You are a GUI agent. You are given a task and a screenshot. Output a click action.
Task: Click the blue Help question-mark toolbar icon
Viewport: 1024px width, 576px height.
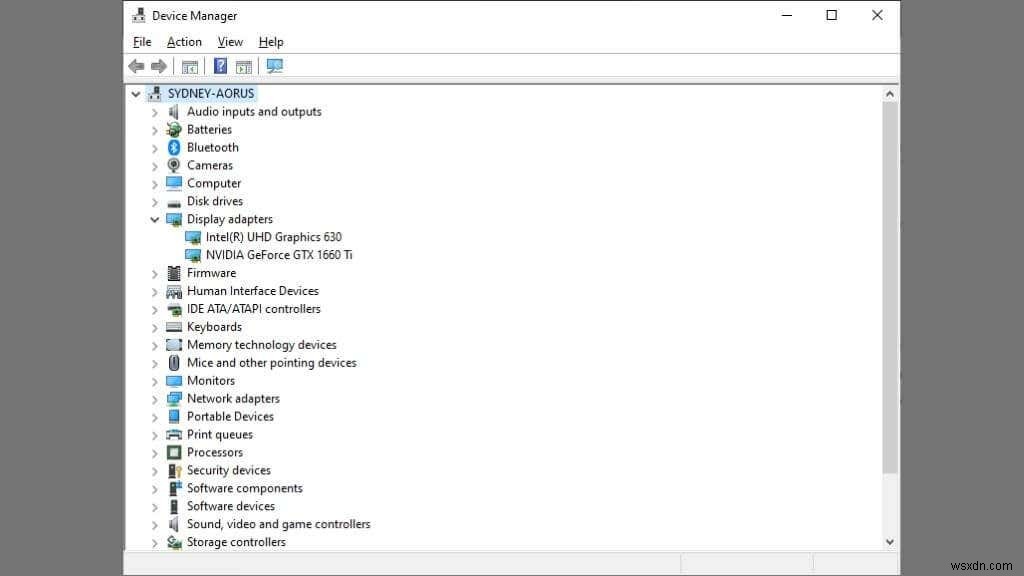pos(221,66)
